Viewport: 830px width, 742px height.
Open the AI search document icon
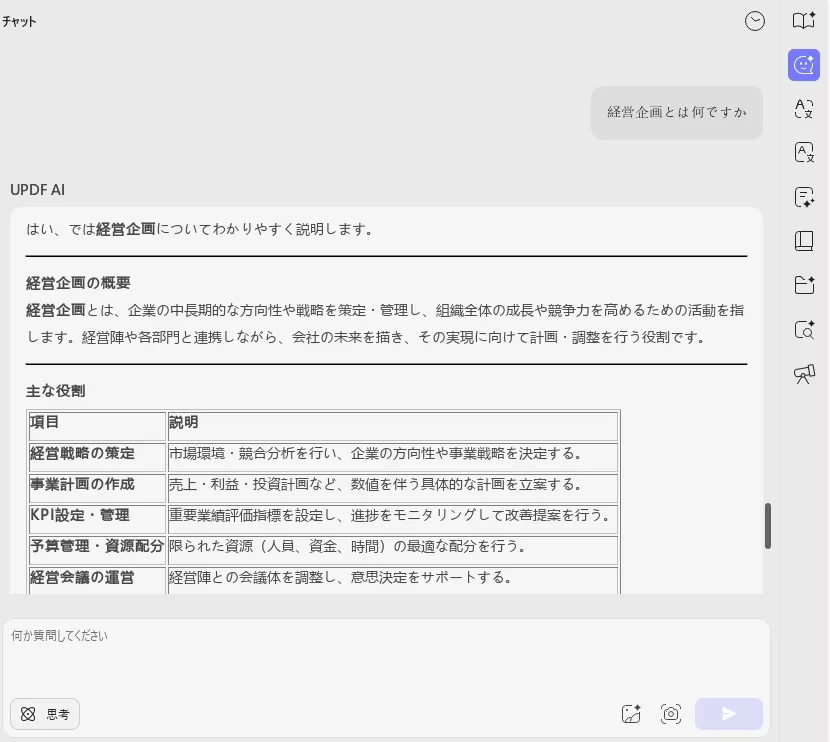[804, 329]
